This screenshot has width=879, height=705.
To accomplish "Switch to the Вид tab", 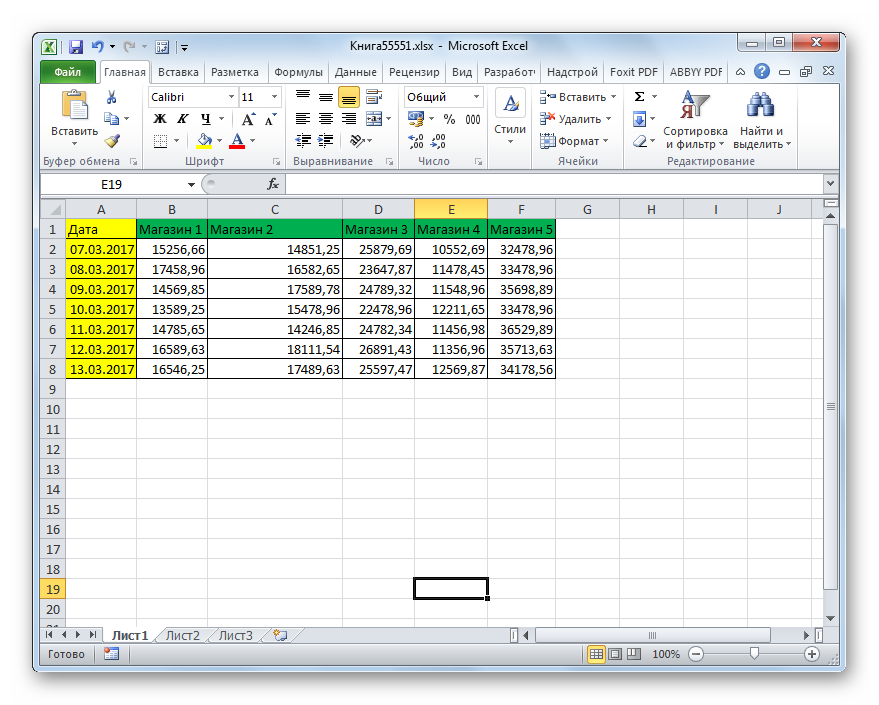I will point(462,72).
